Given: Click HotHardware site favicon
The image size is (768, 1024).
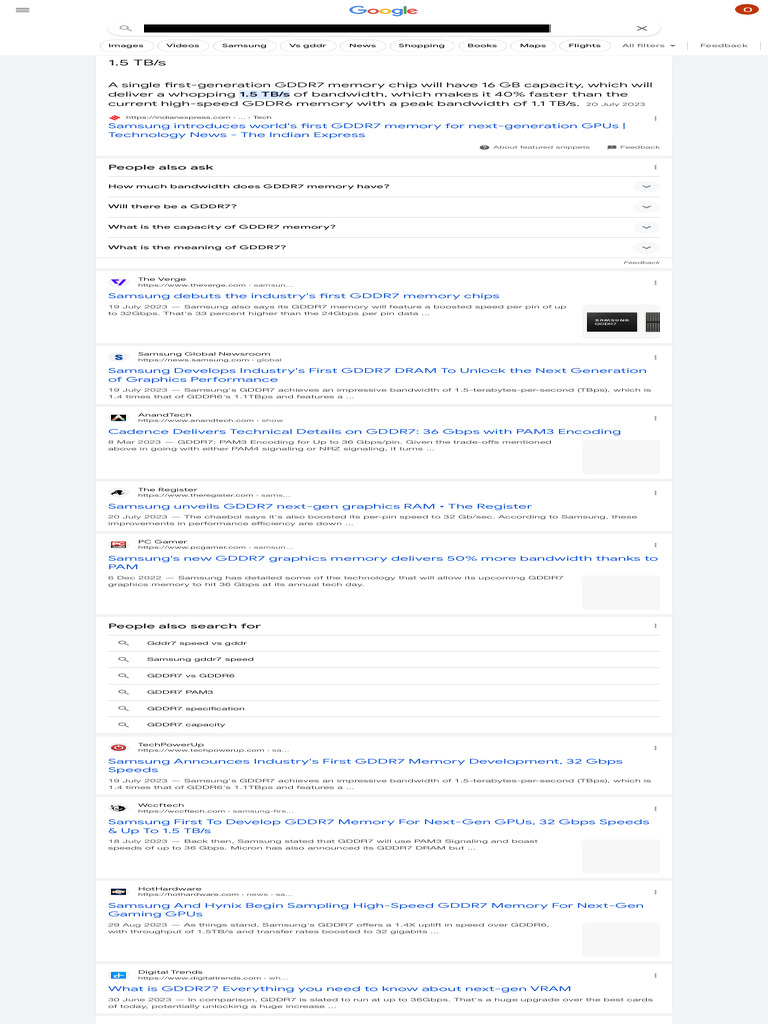Looking at the screenshot, I should [x=118, y=892].
